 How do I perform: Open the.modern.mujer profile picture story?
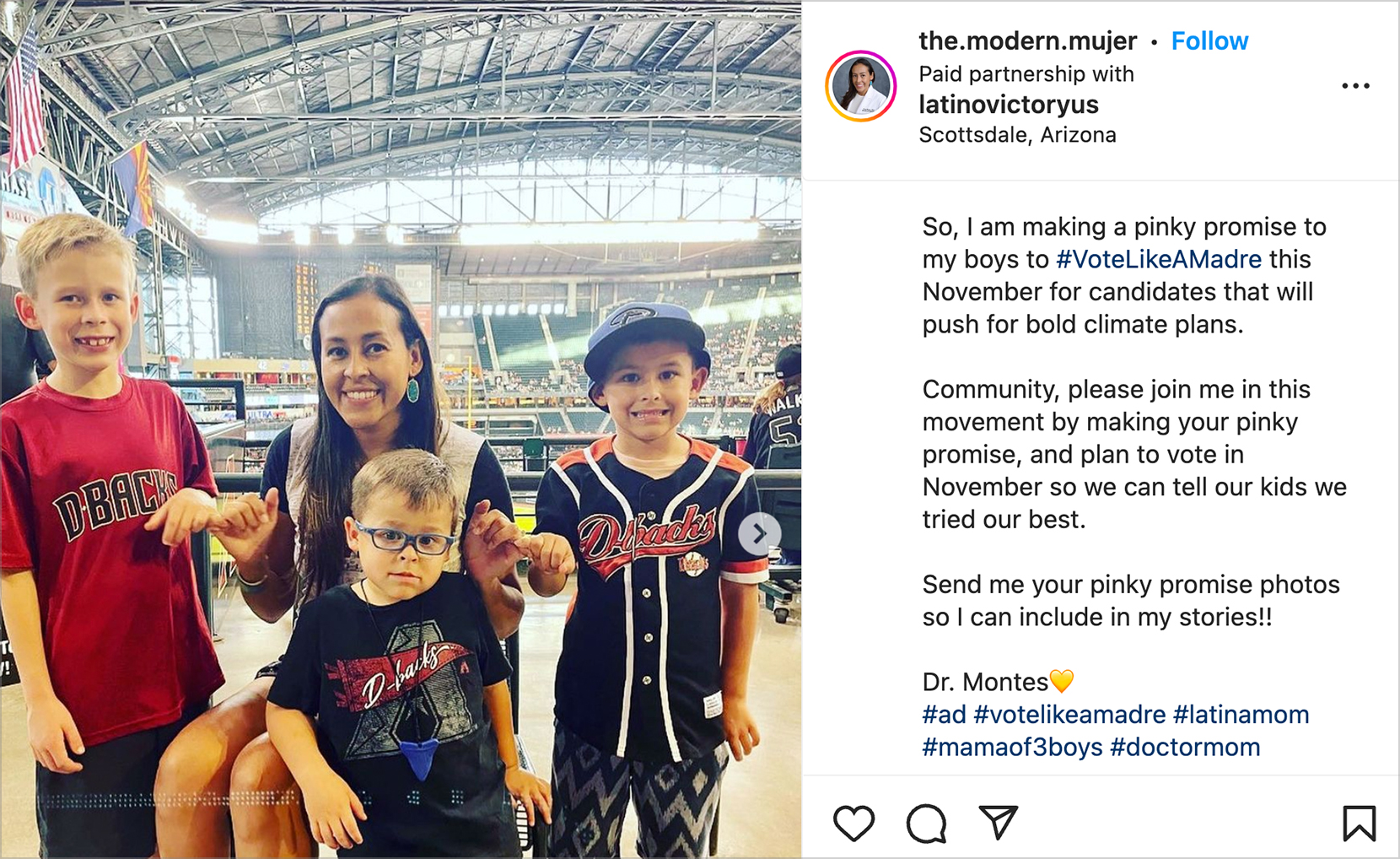click(x=861, y=86)
